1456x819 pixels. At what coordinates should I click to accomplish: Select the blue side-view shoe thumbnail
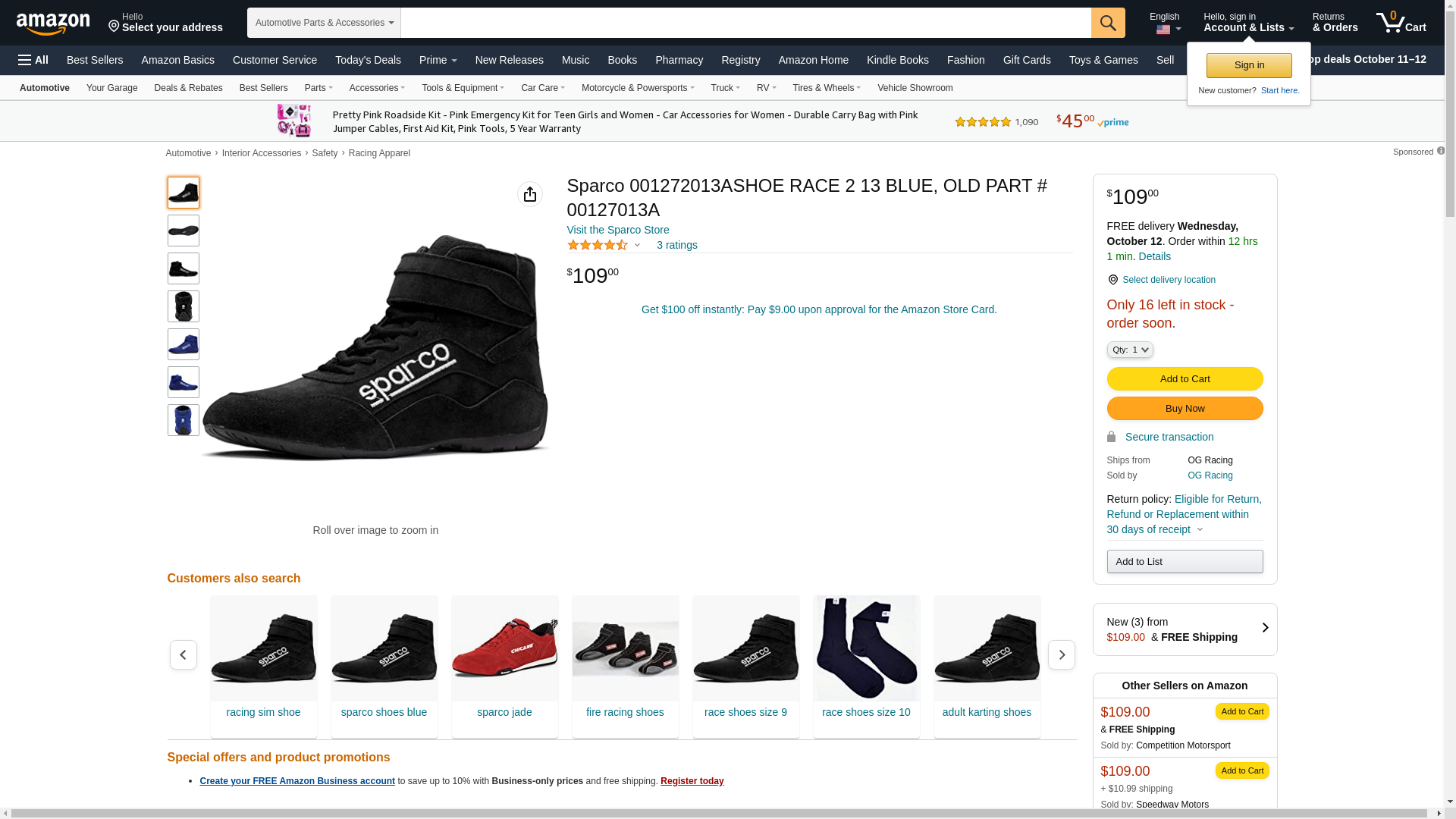[x=184, y=344]
